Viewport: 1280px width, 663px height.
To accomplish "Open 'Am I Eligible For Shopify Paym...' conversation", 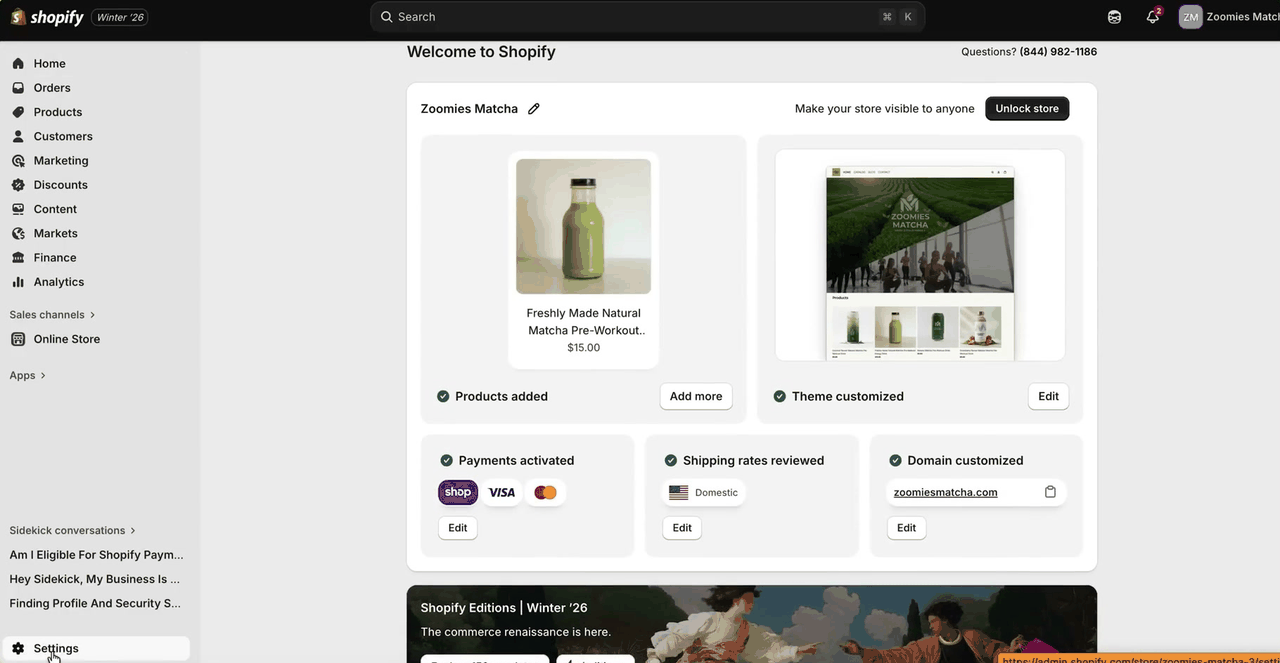I will [x=96, y=555].
